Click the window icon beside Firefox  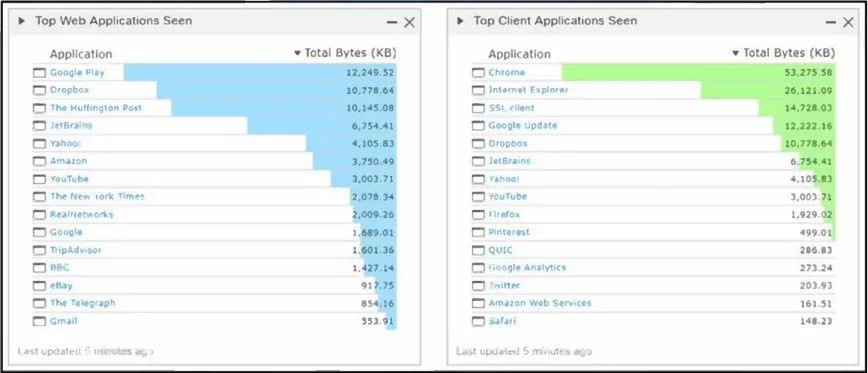(478, 215)
